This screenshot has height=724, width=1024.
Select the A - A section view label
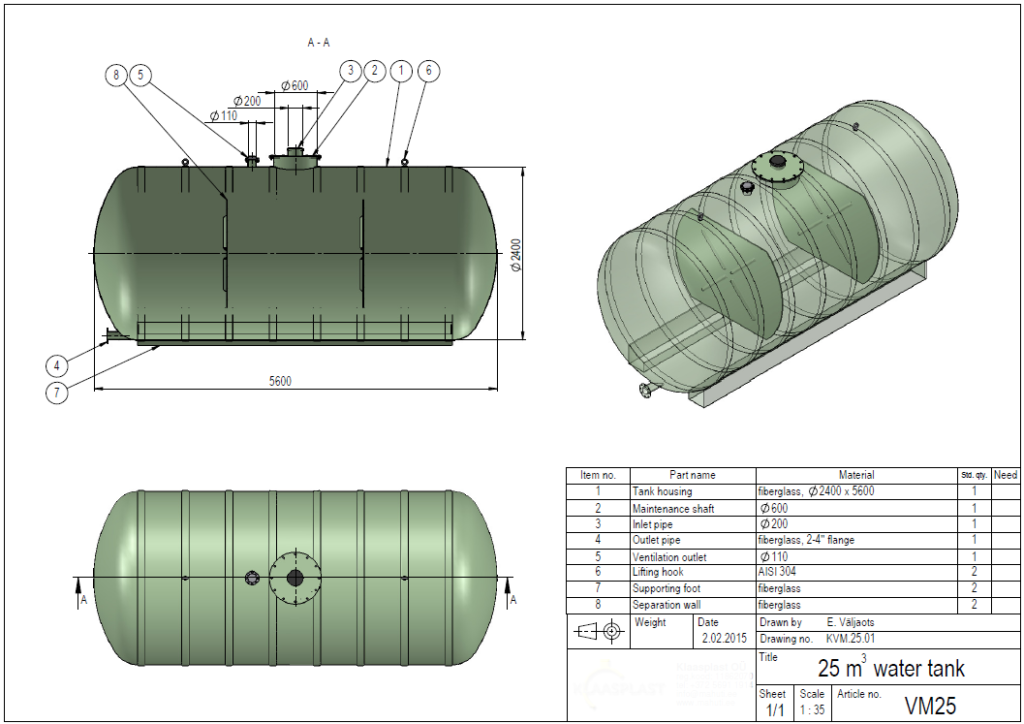(319, 43)
